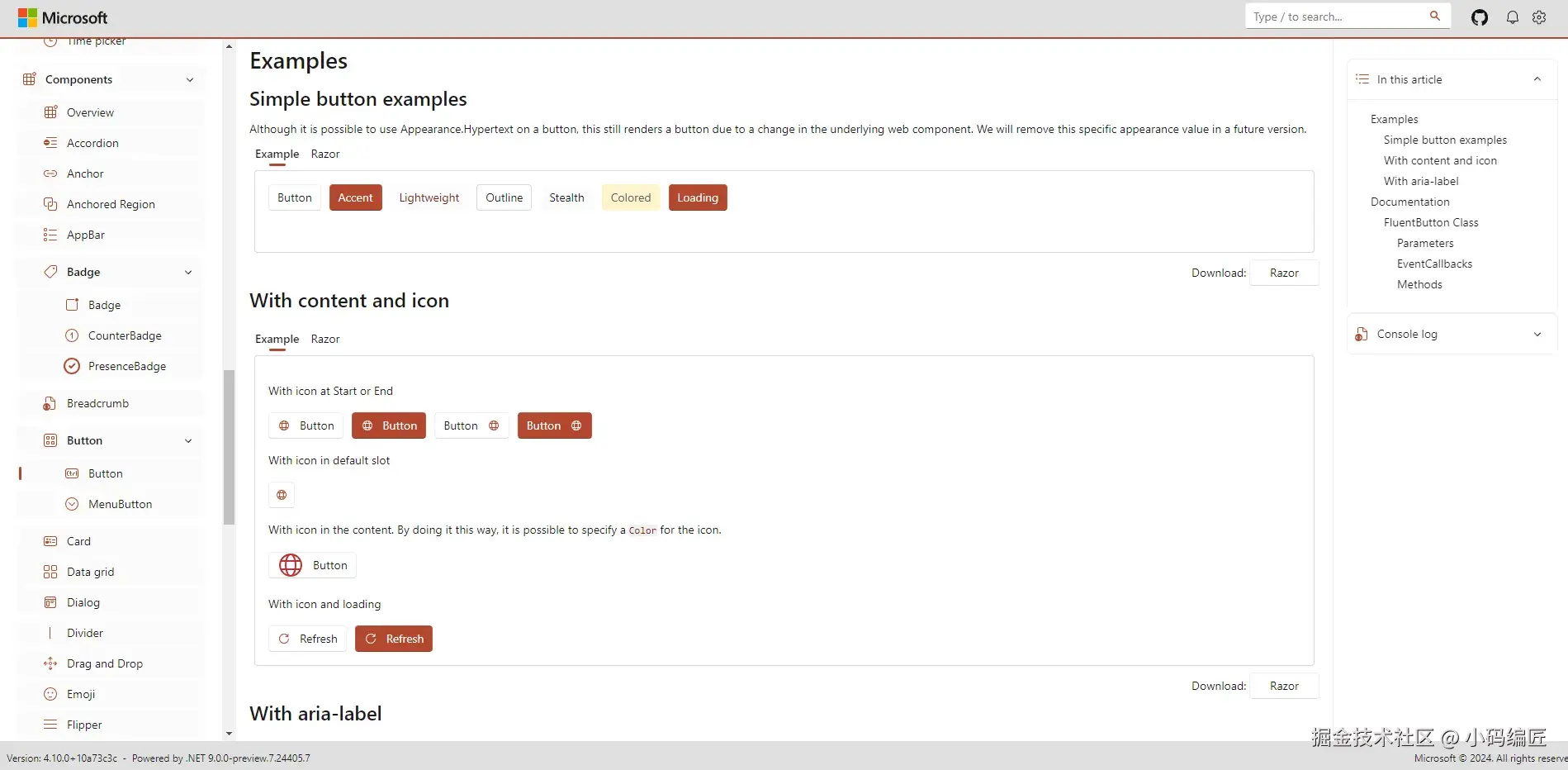Click the large red globe Button
The height and width of the screenshot is (770, 1568).
pos(312,565)
